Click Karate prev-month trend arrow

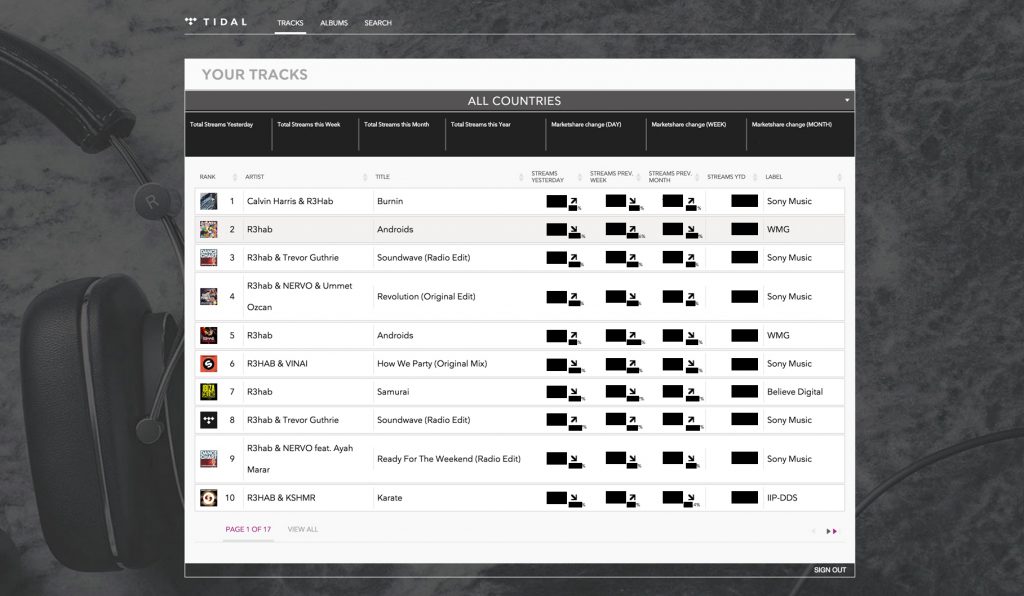coord(691,499)
